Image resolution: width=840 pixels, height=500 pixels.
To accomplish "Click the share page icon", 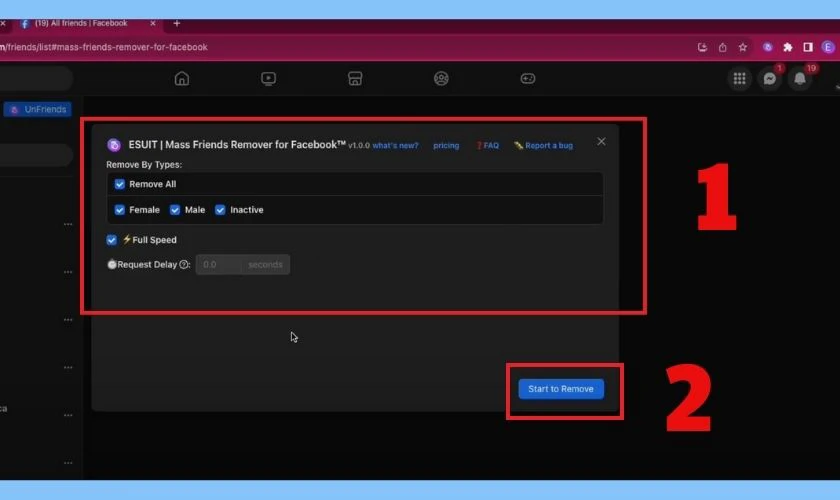I will coord(723,47).
